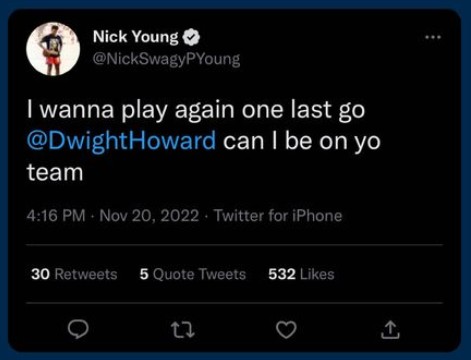471x360 pixels.
Task: Click the Nick Young display name
Action: [x=136, y=37]
